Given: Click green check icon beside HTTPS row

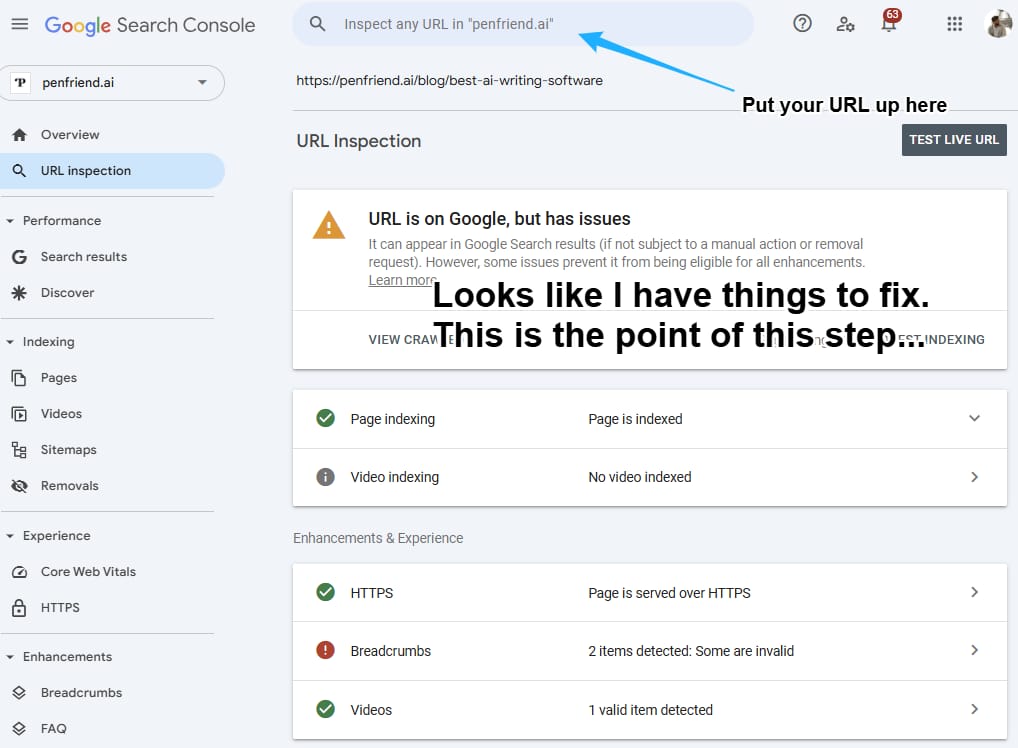Looking at the screenshot, I should tap(325, 592).
